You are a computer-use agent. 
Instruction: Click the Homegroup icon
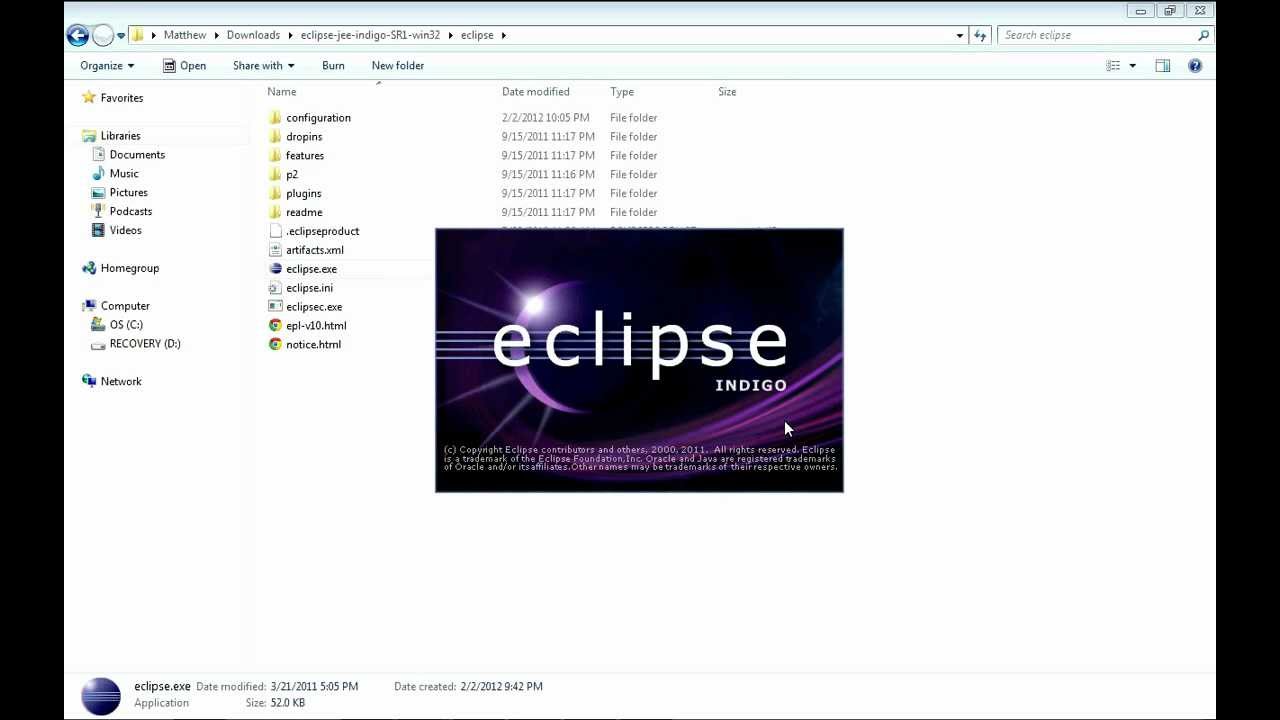click(x=89, y=269)
